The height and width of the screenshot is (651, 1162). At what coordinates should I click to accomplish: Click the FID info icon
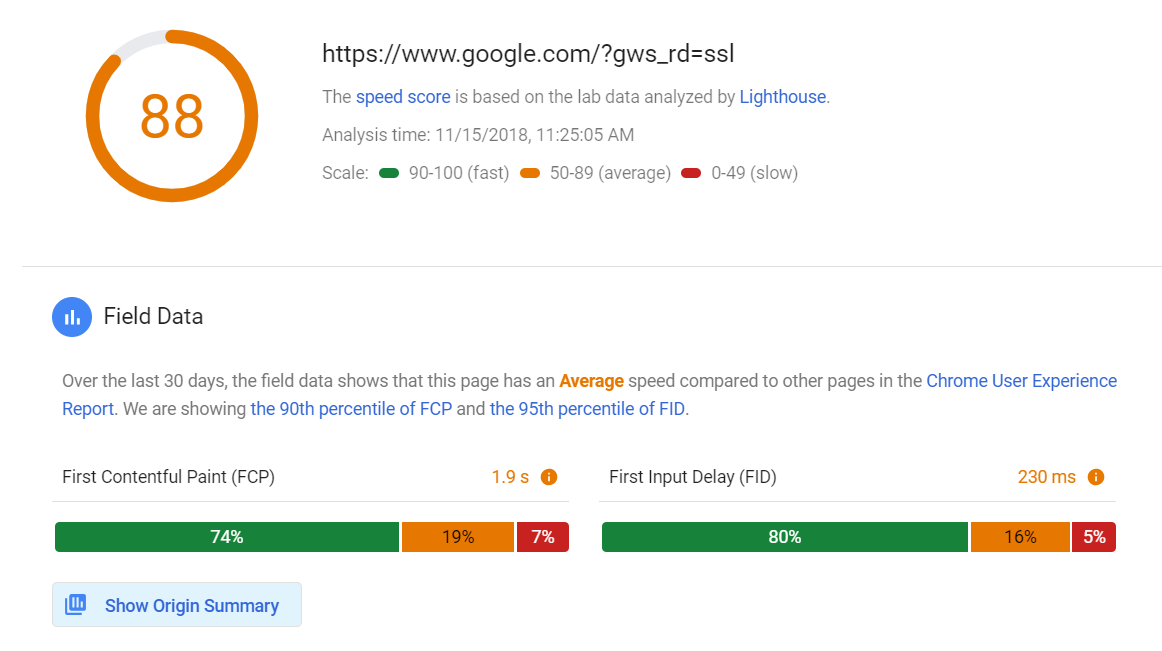coord(1095,477)
